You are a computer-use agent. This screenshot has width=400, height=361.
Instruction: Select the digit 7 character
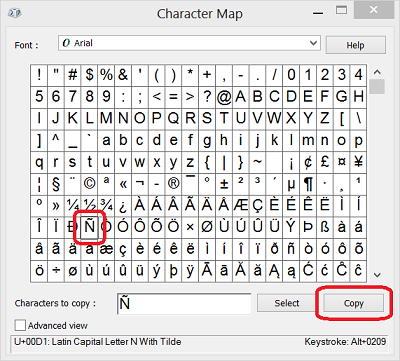coord(72,97)
